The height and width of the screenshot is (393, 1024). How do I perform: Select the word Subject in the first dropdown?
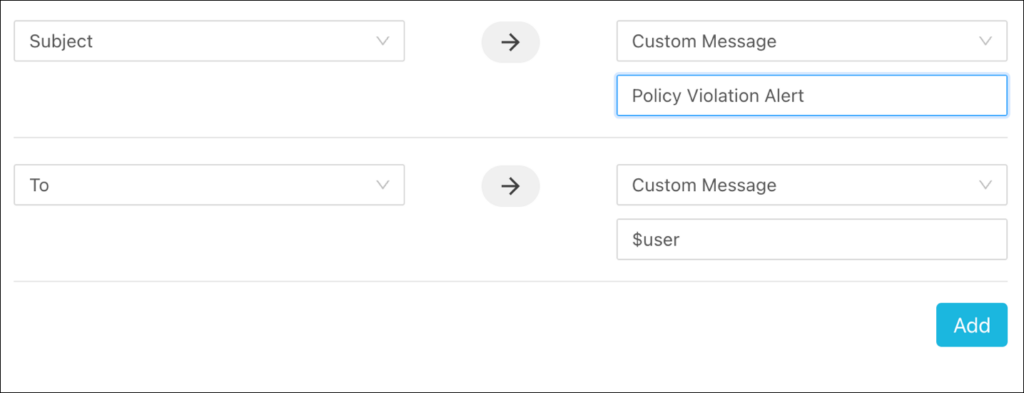point(61,42)
